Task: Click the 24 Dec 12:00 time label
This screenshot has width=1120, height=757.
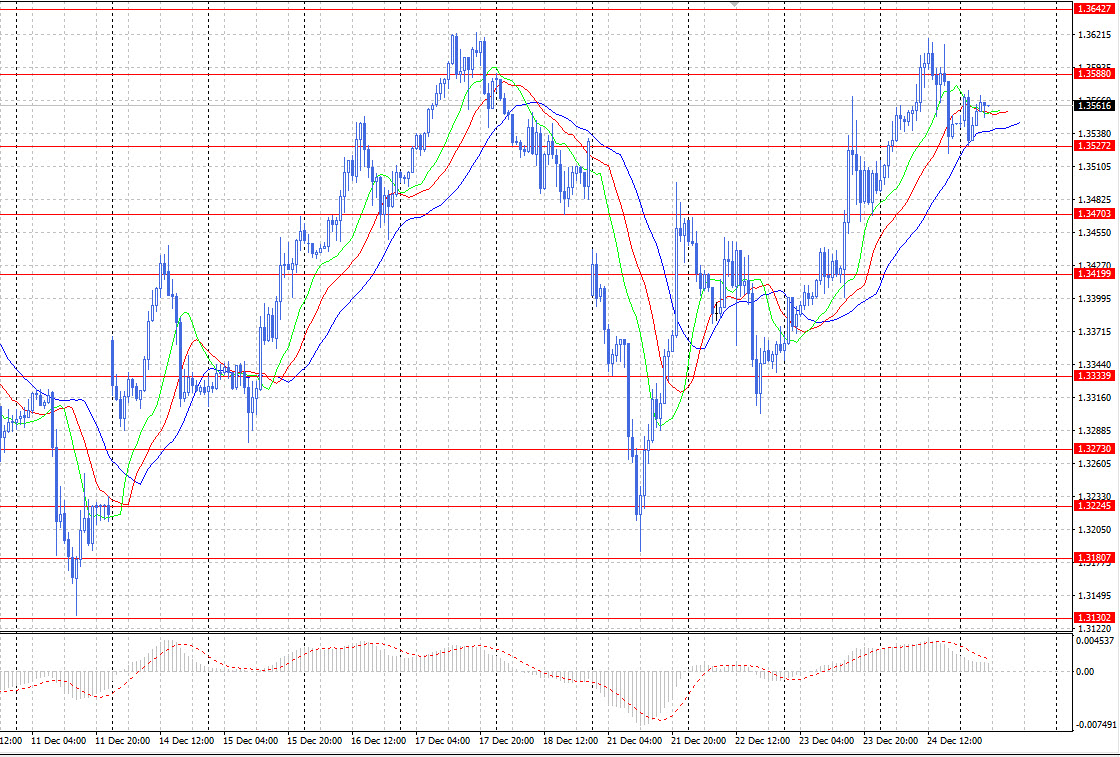Action: (955, 741)
